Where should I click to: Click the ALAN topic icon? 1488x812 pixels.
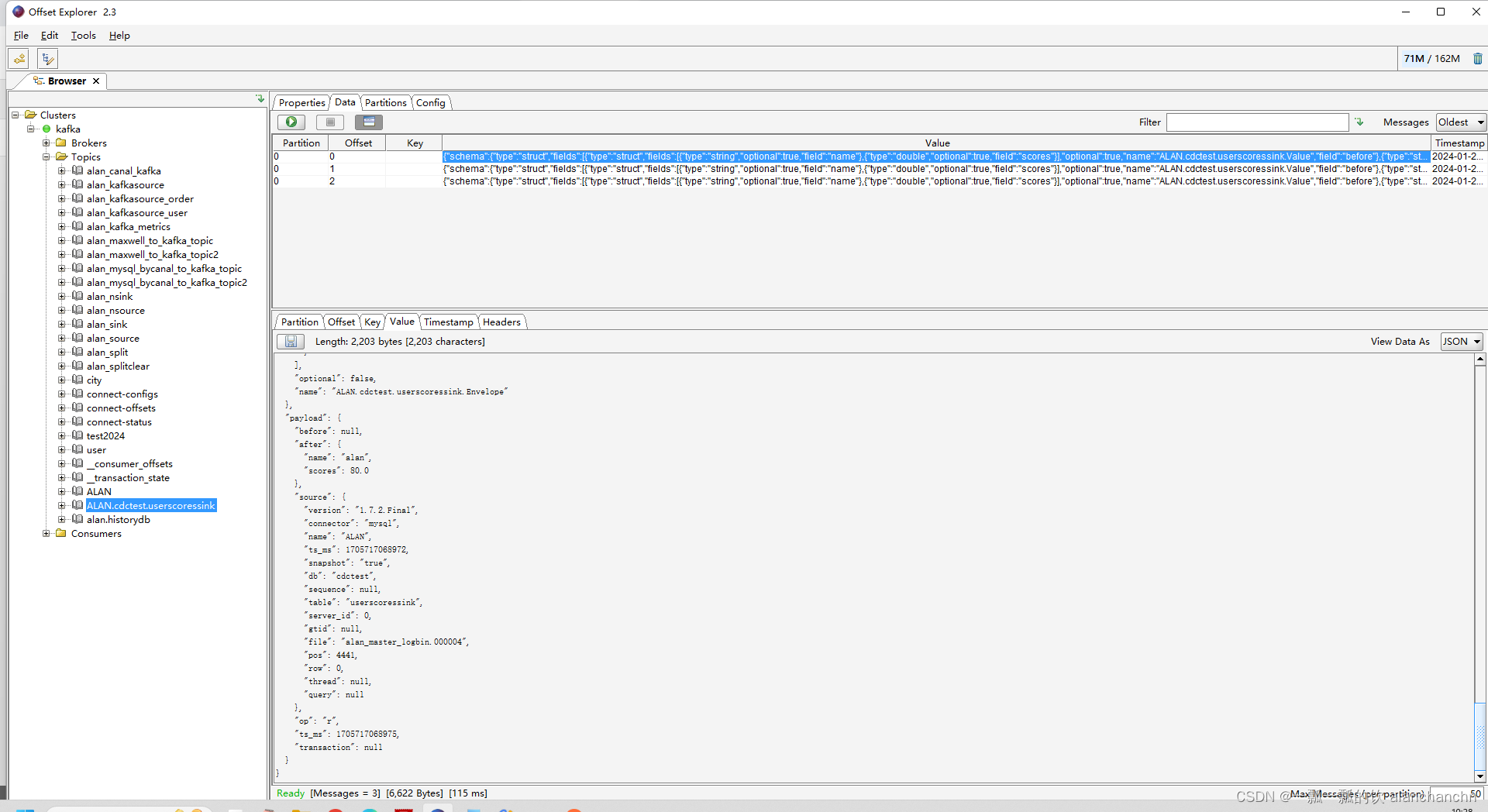pyautogui.click(x=77, y=492)
